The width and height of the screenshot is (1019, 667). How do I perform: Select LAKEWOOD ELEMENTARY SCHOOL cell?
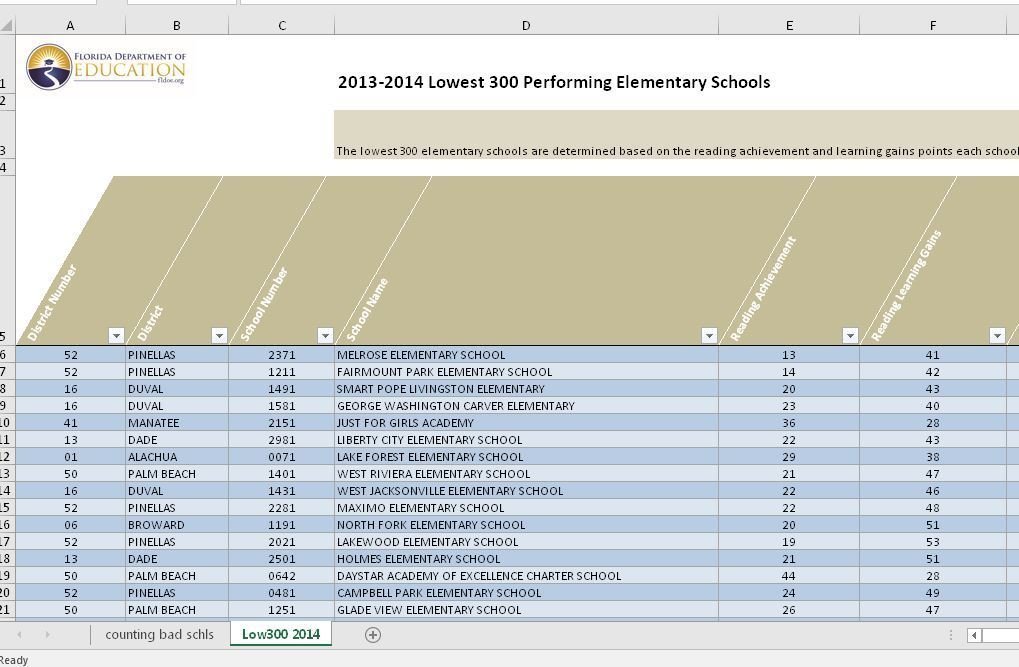click(x=526, y=542)
